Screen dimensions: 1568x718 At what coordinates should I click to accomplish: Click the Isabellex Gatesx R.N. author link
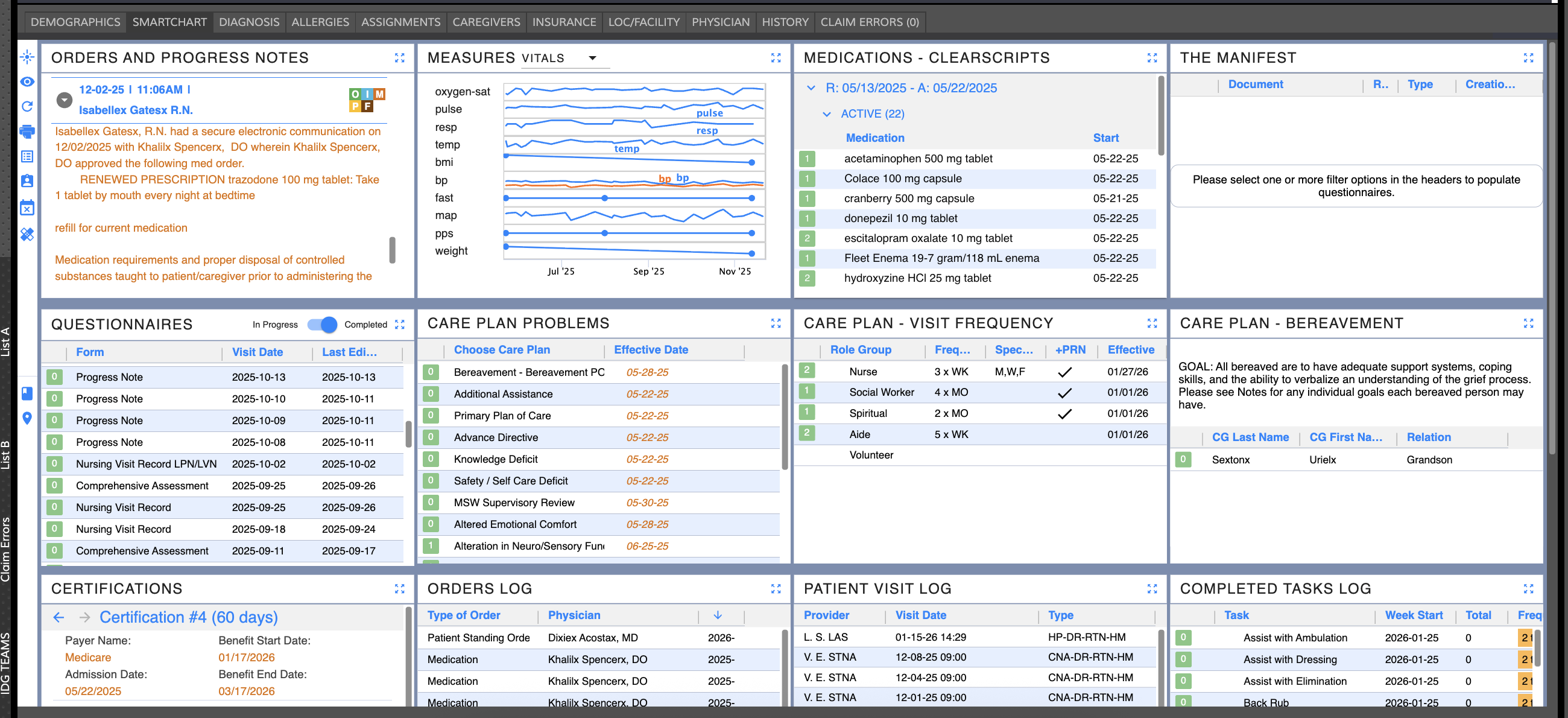(136, 110)
